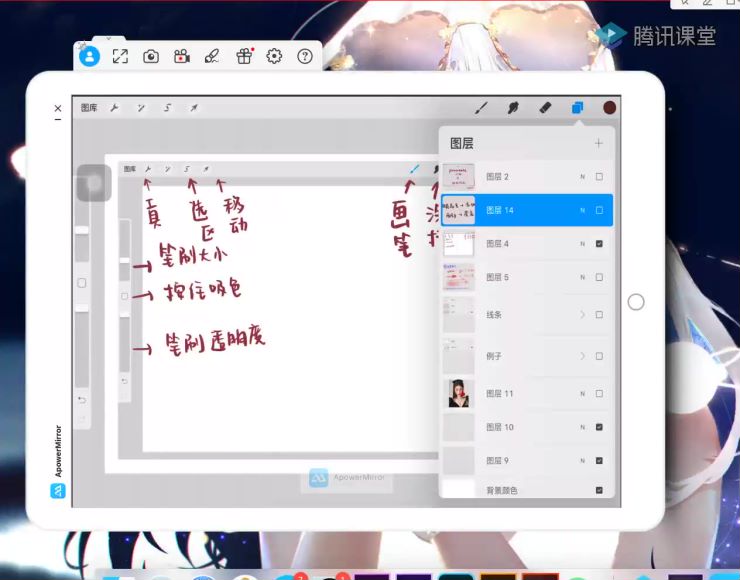Open the dark red active color swatch
This screenshot has height=580, width=740.
[x=609, y=108]
